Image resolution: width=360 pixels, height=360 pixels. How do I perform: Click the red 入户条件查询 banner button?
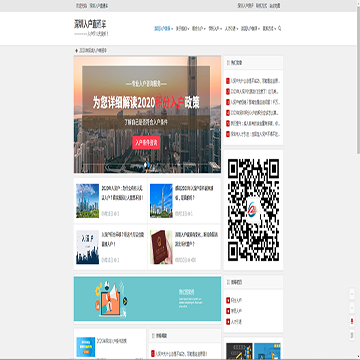point(146,143)
